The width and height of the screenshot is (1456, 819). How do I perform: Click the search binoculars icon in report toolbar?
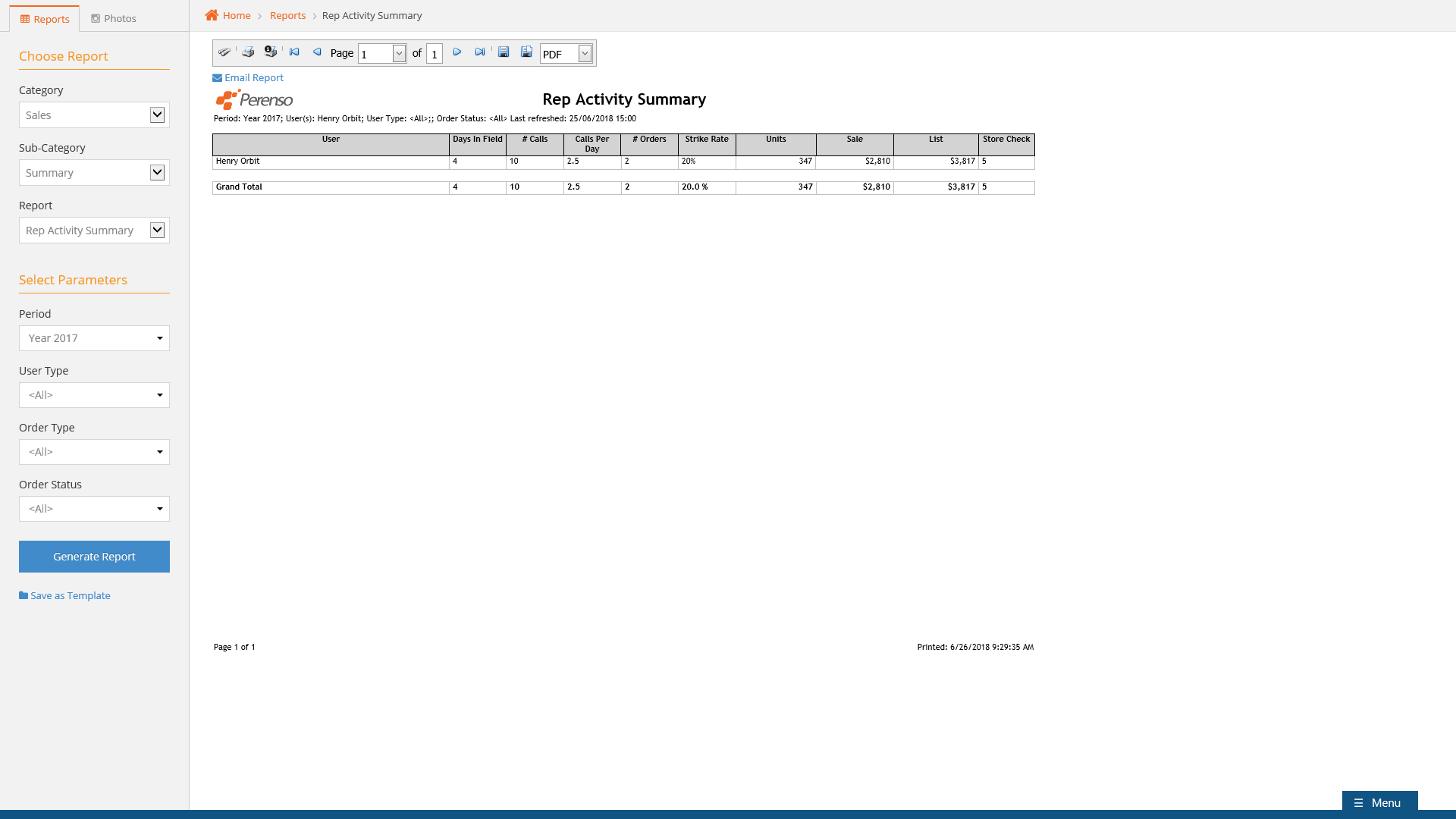pyautogui.click(x=224, y=52)
